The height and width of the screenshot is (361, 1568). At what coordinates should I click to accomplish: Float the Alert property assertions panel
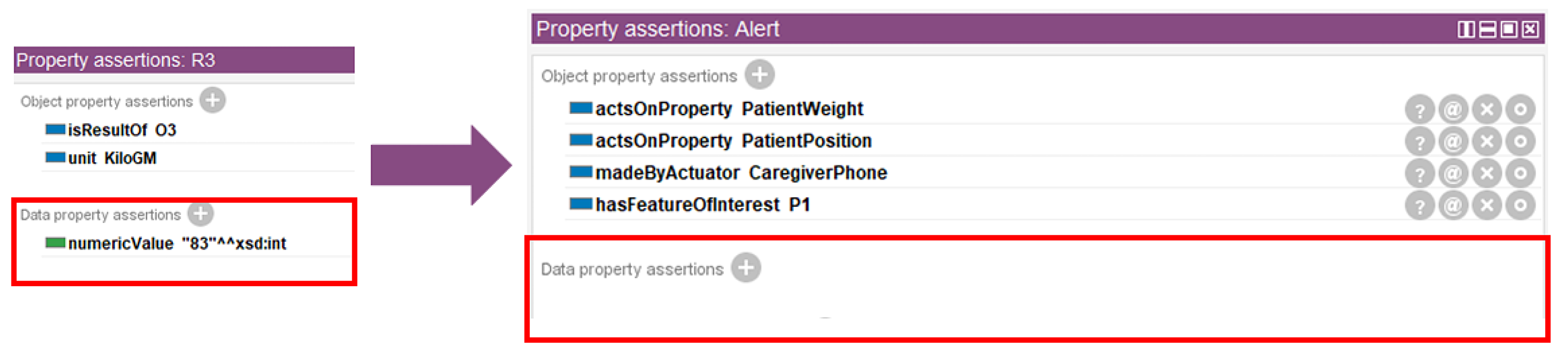click(1508, 29)
